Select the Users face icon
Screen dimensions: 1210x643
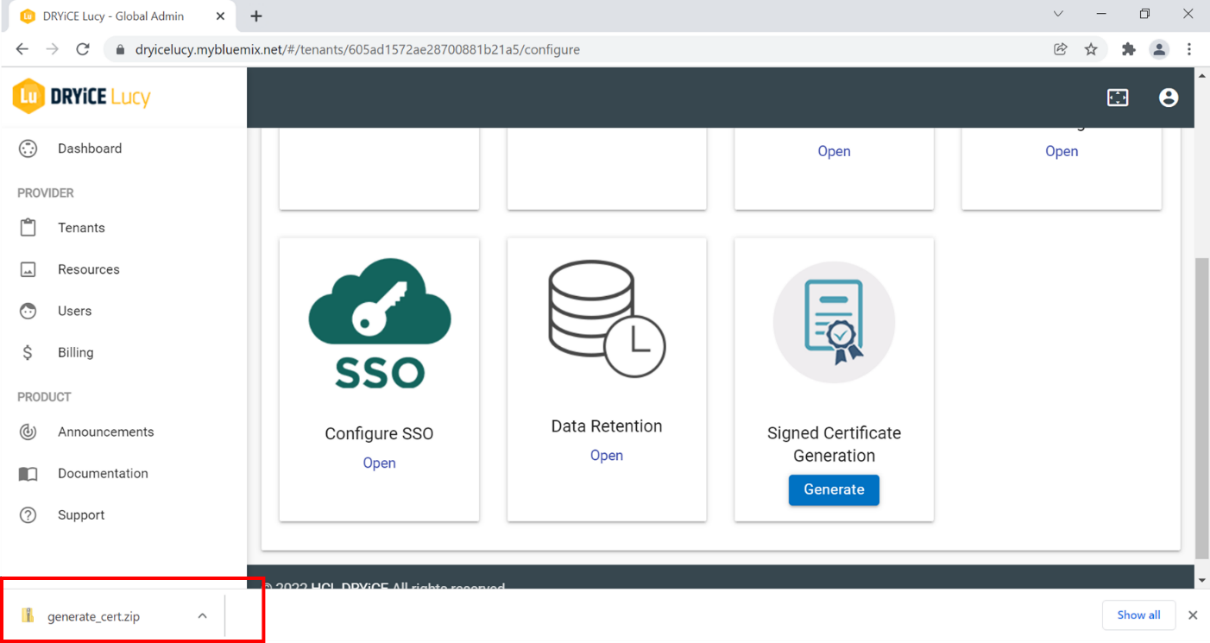click(28, 311)
